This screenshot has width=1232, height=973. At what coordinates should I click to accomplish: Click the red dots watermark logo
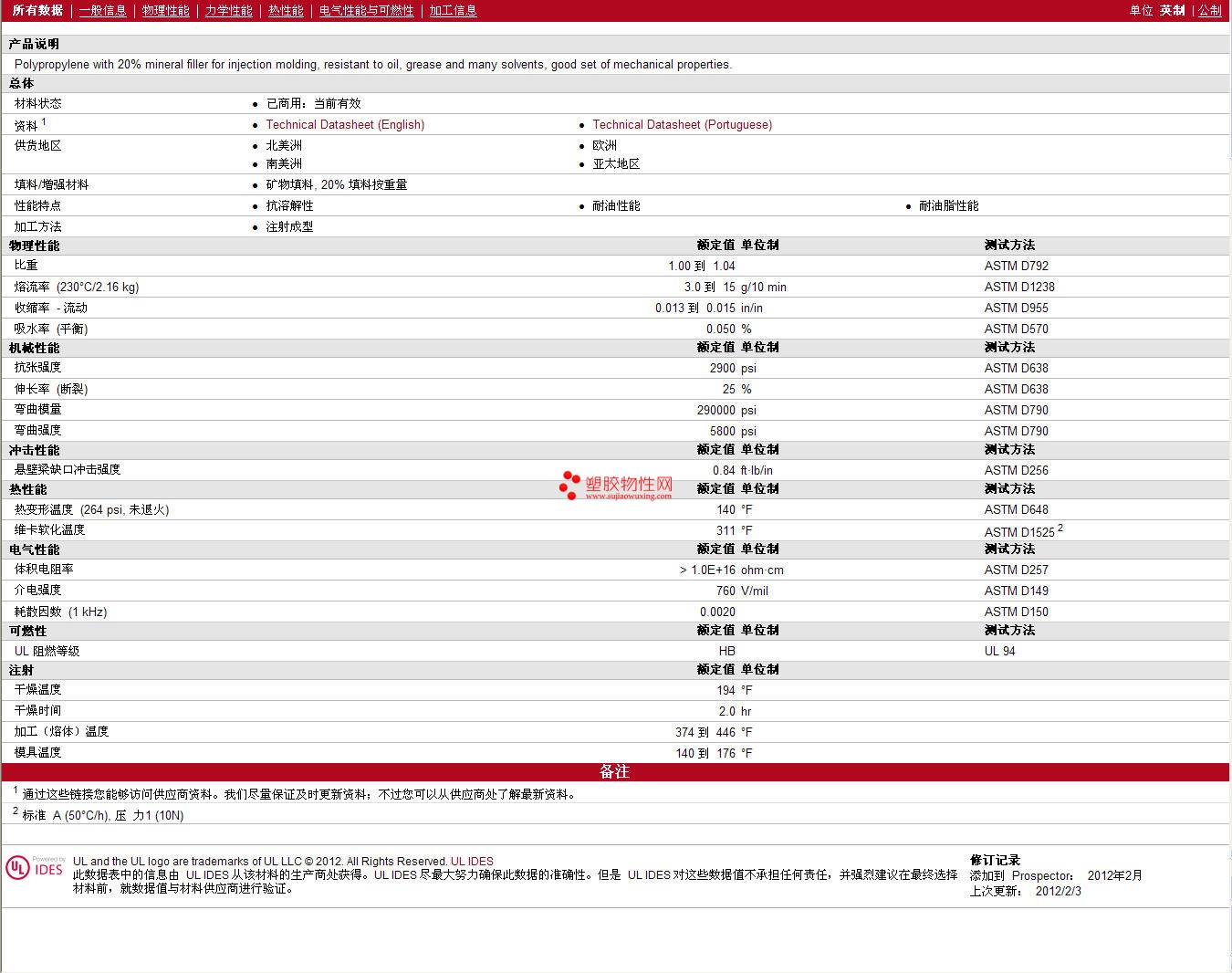point(570,484)
